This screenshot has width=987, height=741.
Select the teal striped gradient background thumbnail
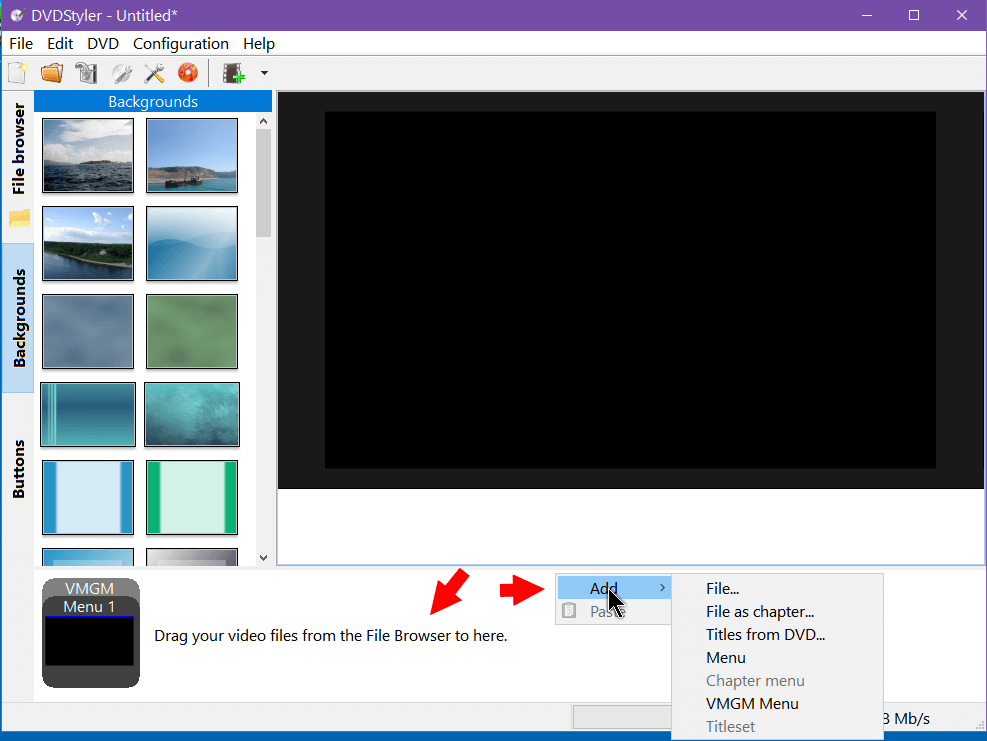click(x=88, y=414)
